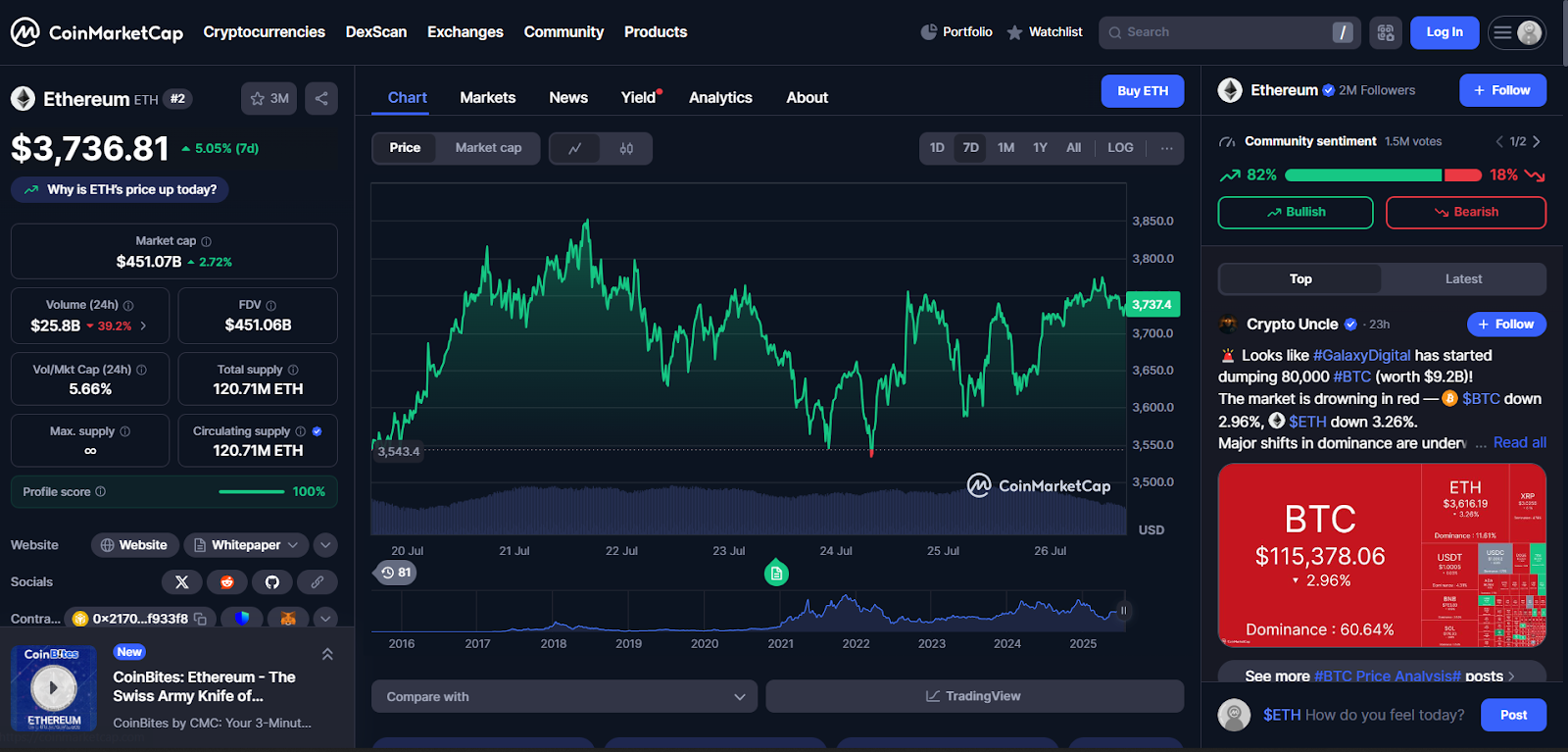1568x752 pixels.
Task: Open Ethereum GitHub social link
Action: (272, 582)
